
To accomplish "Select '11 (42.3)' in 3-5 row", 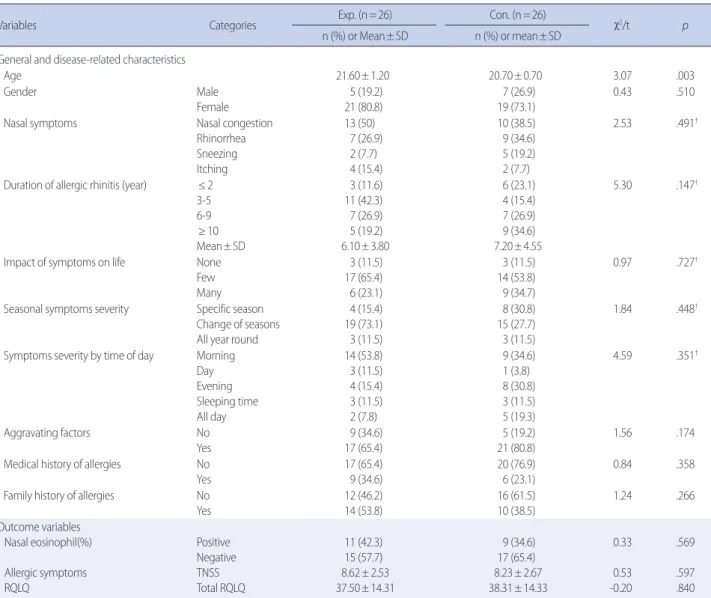I will coord(364,200).
